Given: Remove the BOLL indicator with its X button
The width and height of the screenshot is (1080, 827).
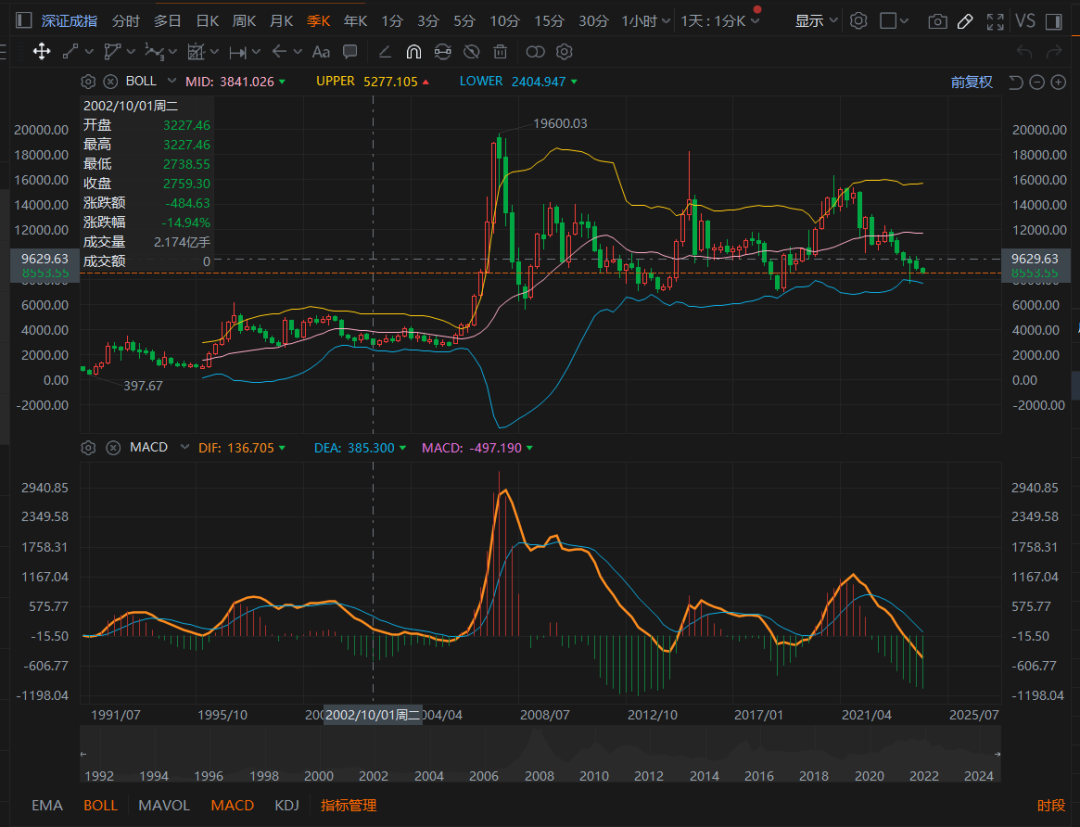Looking at the screenshot, I should pyautogui.click(x=110, y=81).
